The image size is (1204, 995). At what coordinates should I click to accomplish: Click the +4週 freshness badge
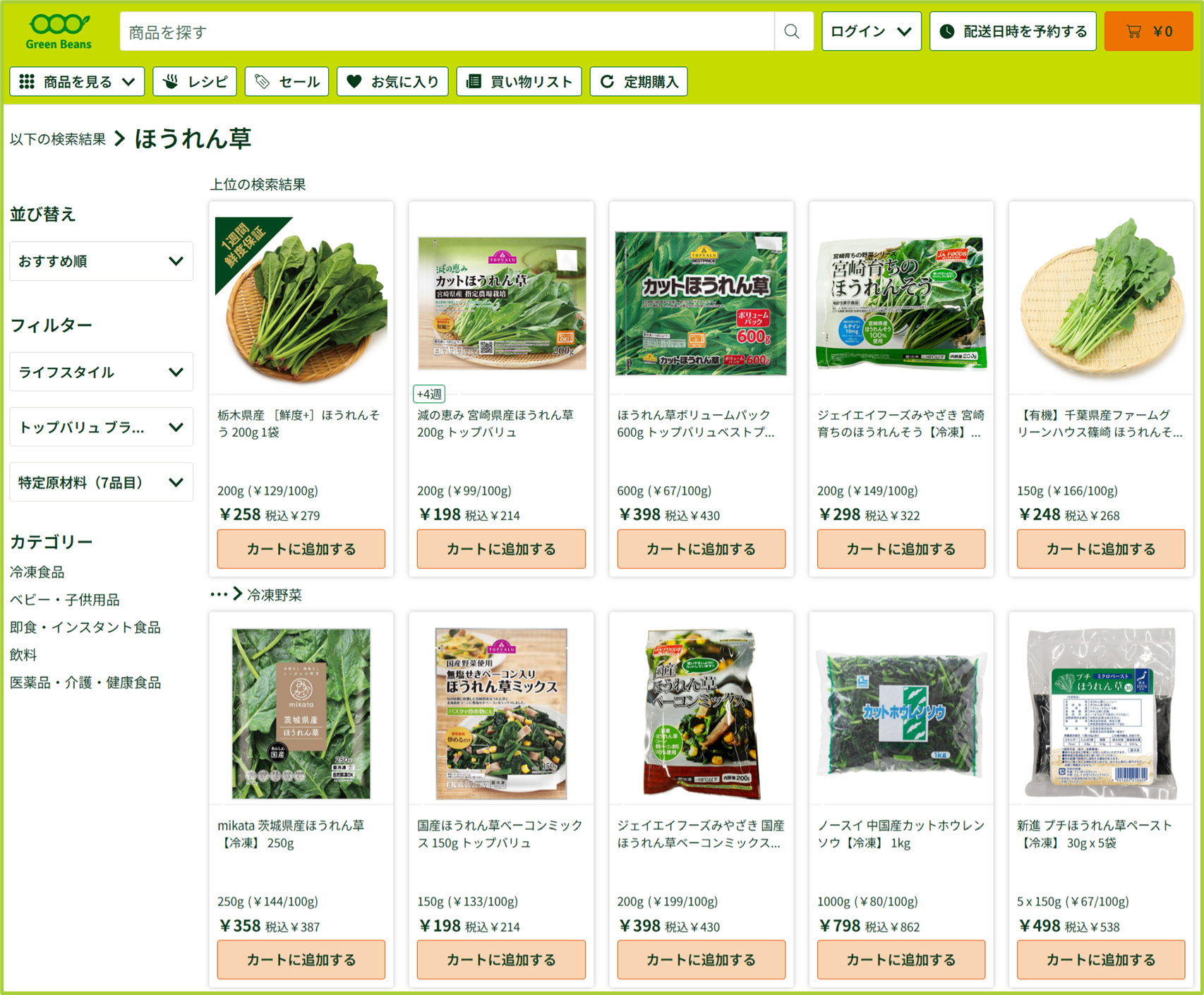pyautogui.click(x=429, y=394)
